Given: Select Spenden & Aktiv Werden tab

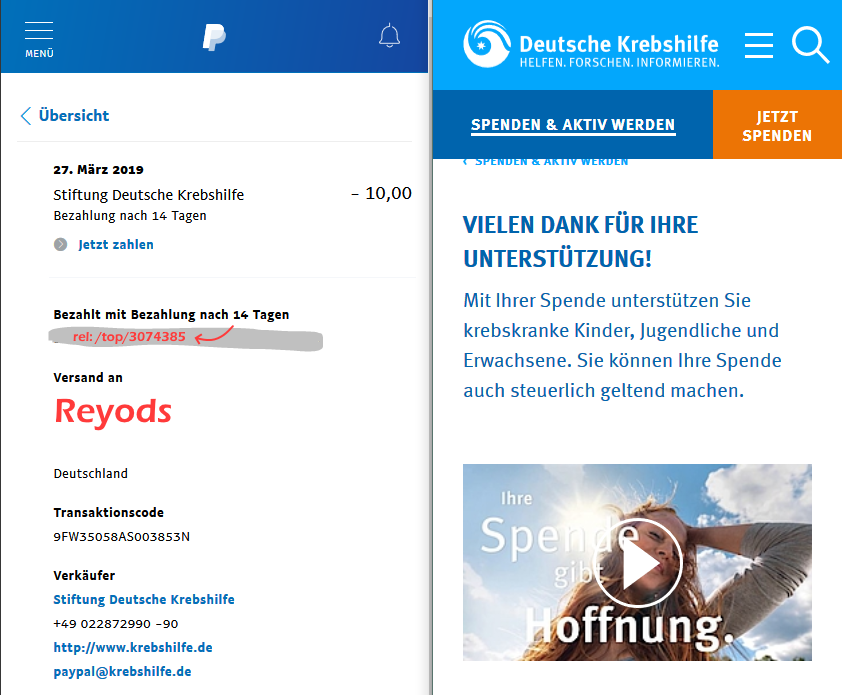Looking at the screenshot, I should [x=573, y=125].
